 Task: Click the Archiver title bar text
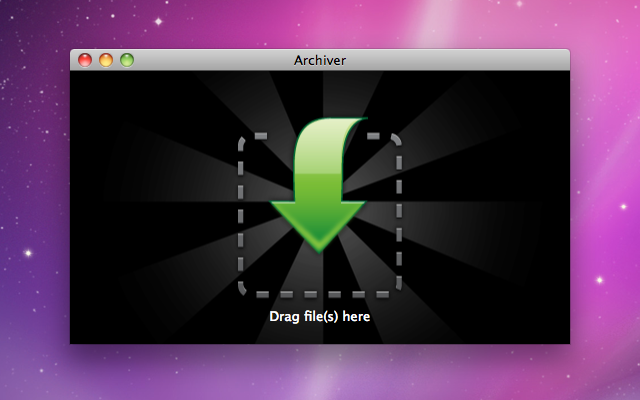coord(320,60)
